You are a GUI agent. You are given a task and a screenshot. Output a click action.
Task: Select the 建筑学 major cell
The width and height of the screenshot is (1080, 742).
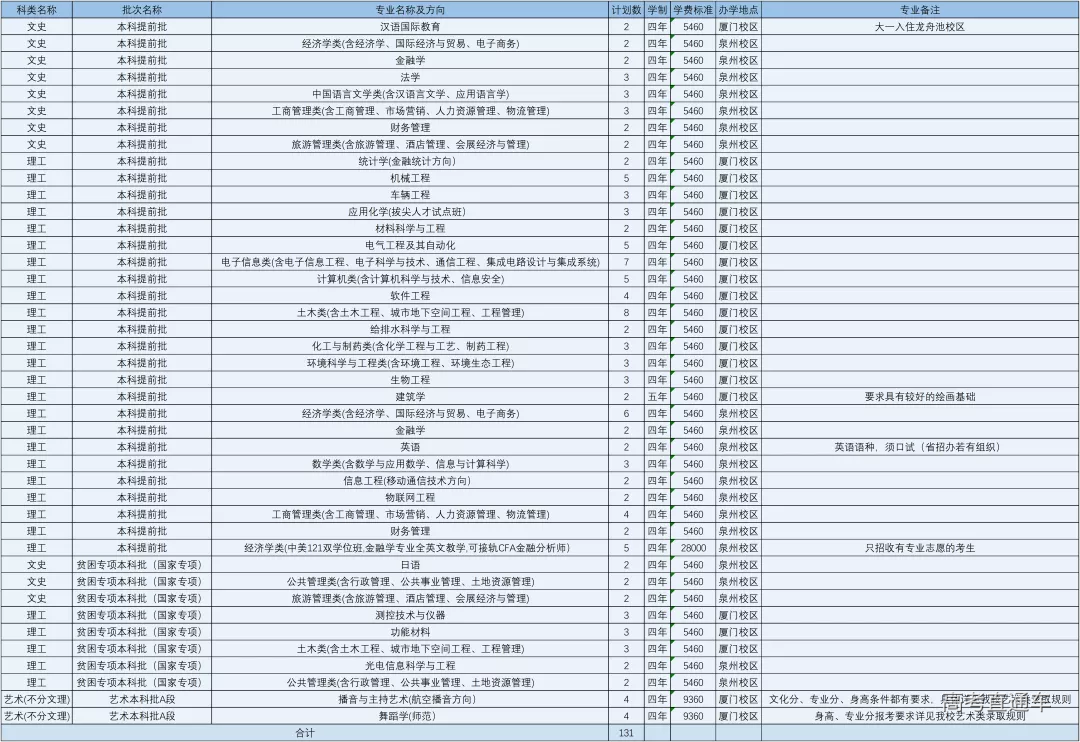(410, 397)
